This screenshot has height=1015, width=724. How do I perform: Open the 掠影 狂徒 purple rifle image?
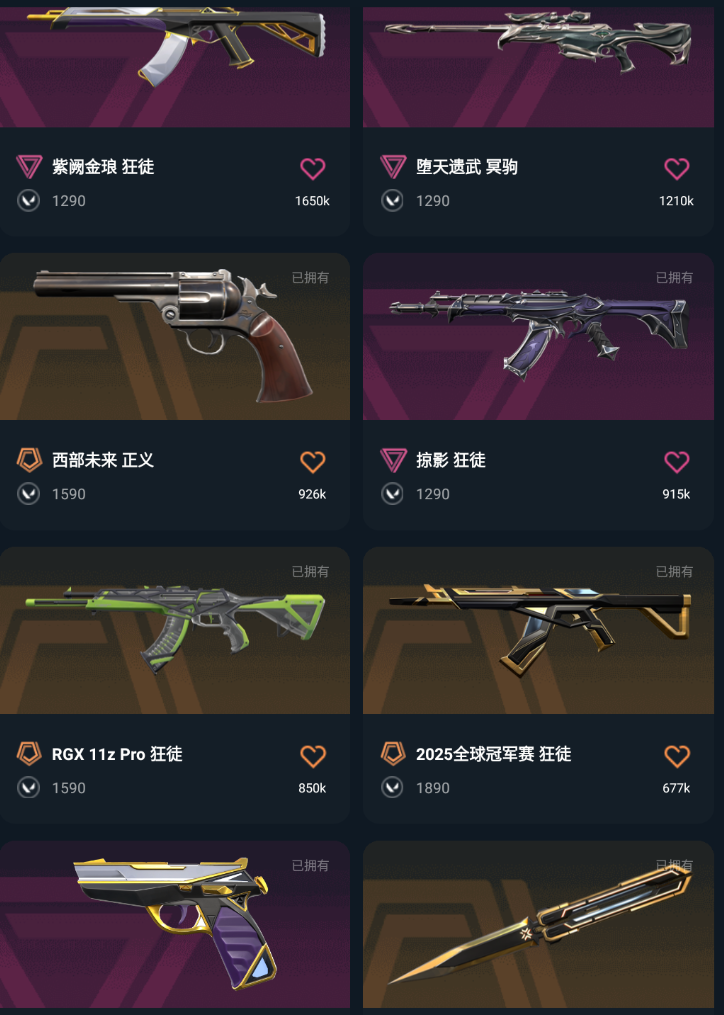pyautogui.click(x=538, y=337)
